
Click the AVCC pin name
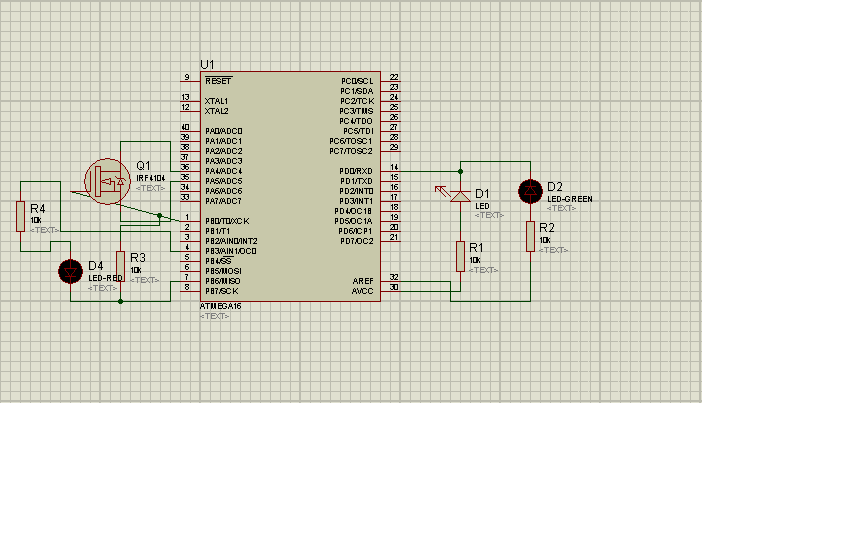tap(363, 291)
